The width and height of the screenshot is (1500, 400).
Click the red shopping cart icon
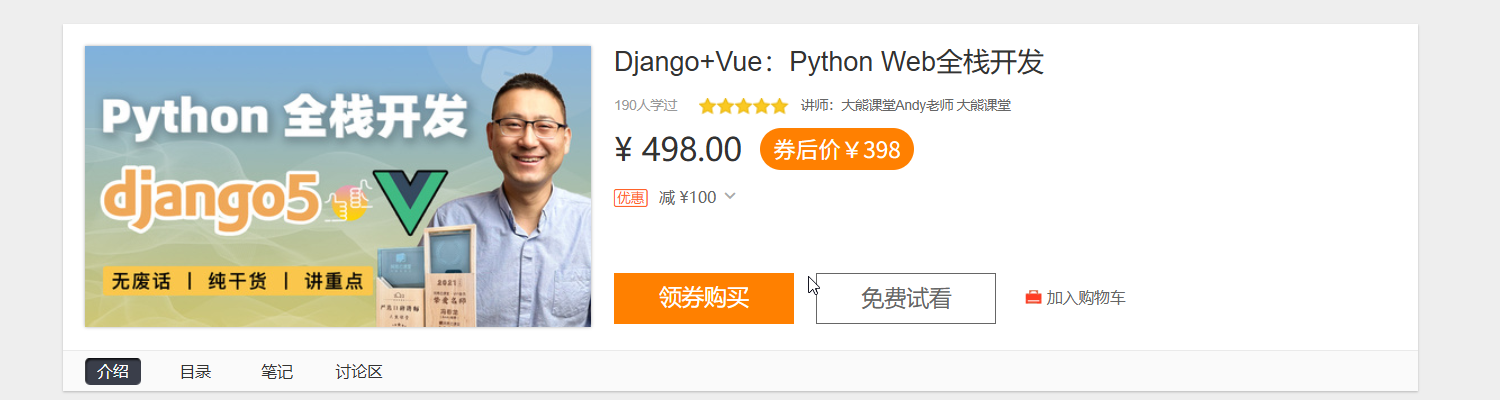tap(1033, 298)
